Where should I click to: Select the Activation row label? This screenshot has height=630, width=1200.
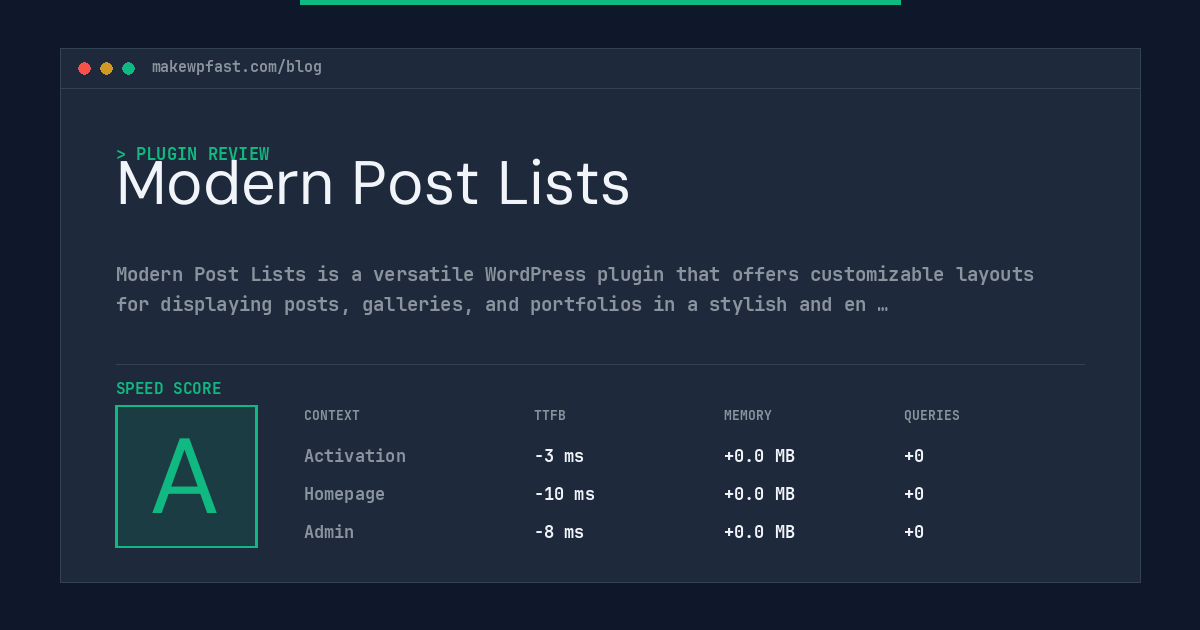point(355,456)
